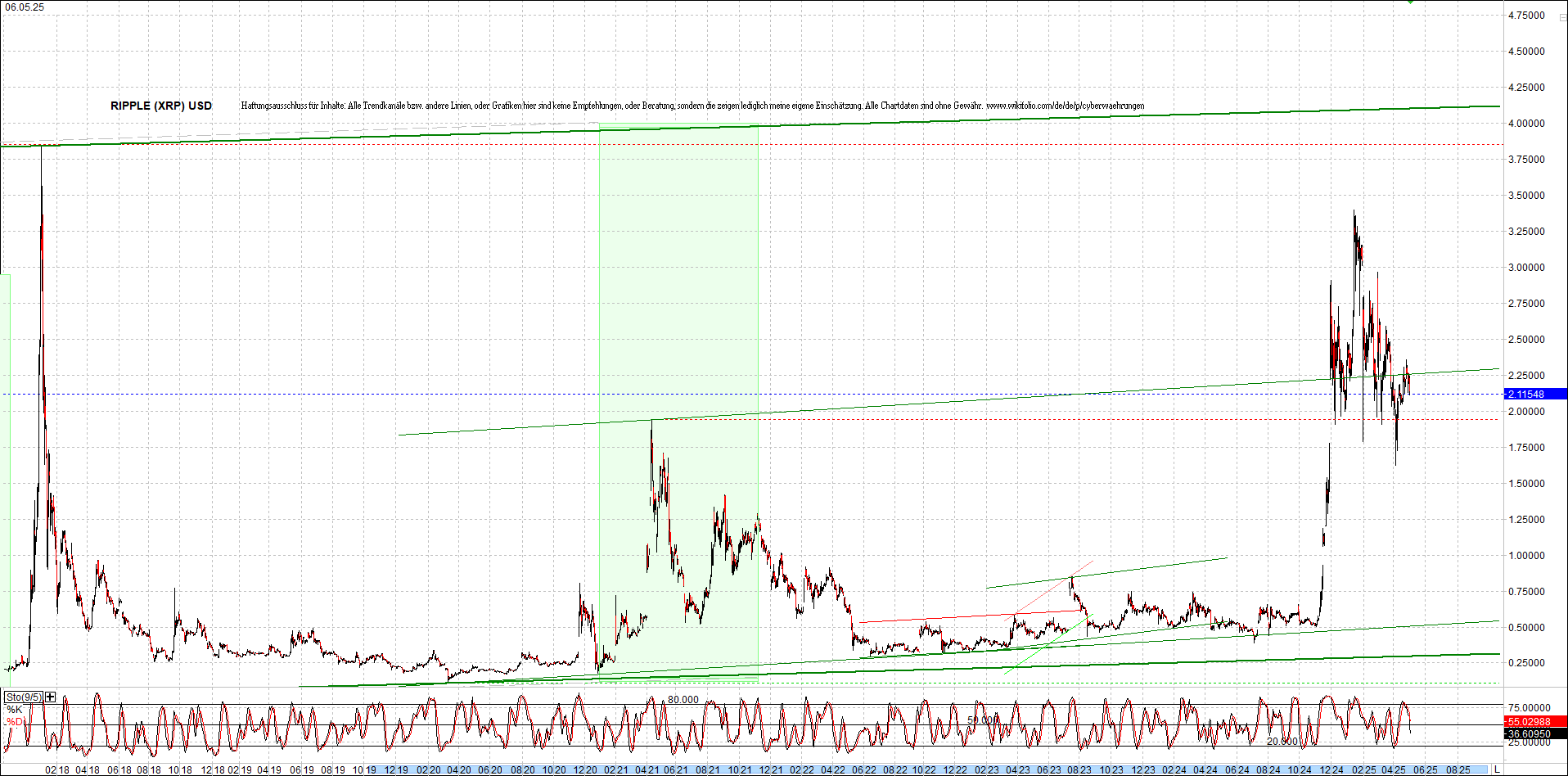This screenshot has height=776, width=1568.
Task: Toggle the %D line label
Action: (x=15, y=722)
